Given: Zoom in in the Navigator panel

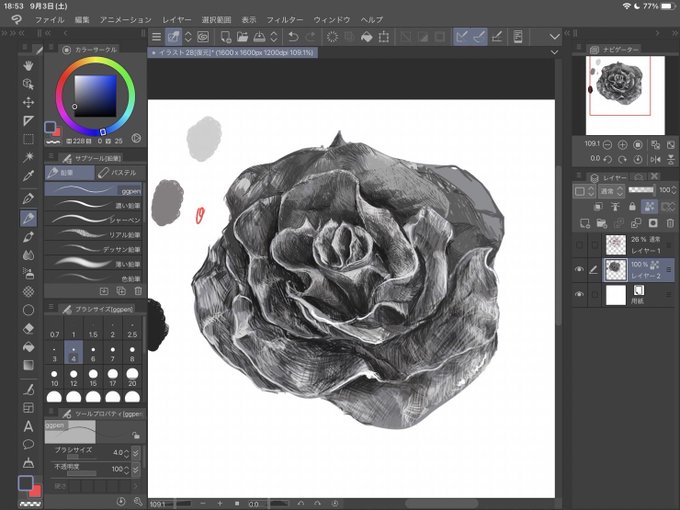Looking at the screenshot, I should 622,144.
